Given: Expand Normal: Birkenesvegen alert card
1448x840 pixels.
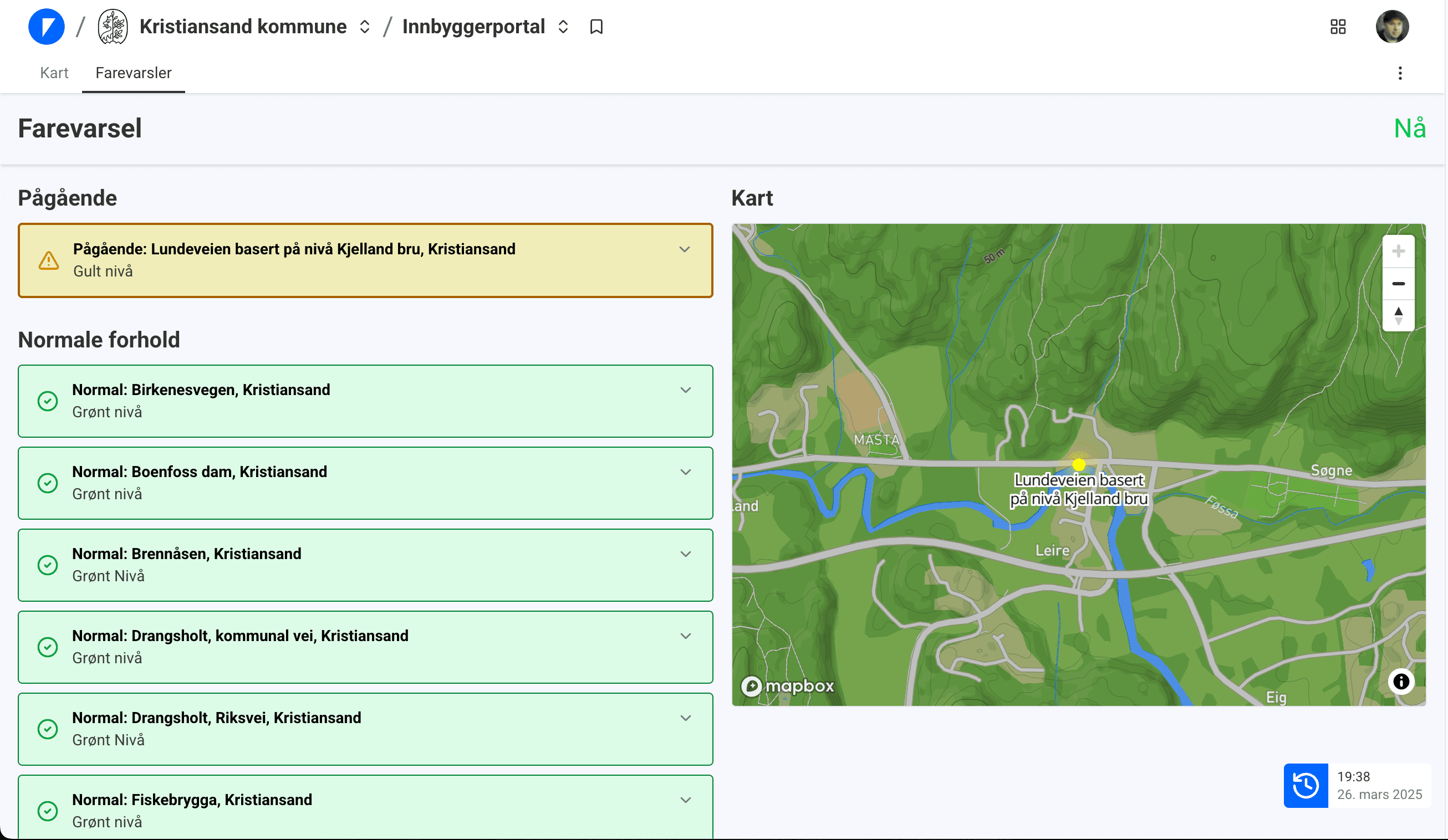Looking at the screenshot, I should [685, 391].
